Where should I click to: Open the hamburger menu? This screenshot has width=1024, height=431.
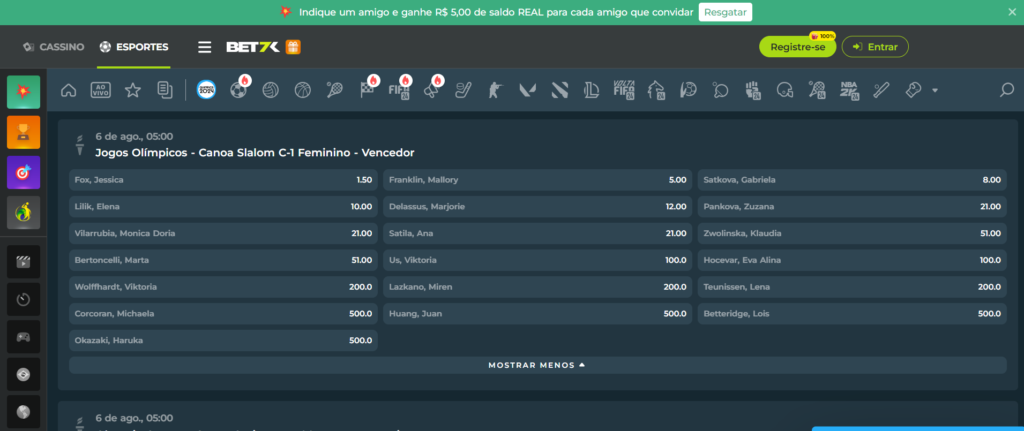(x=204, y=47)
